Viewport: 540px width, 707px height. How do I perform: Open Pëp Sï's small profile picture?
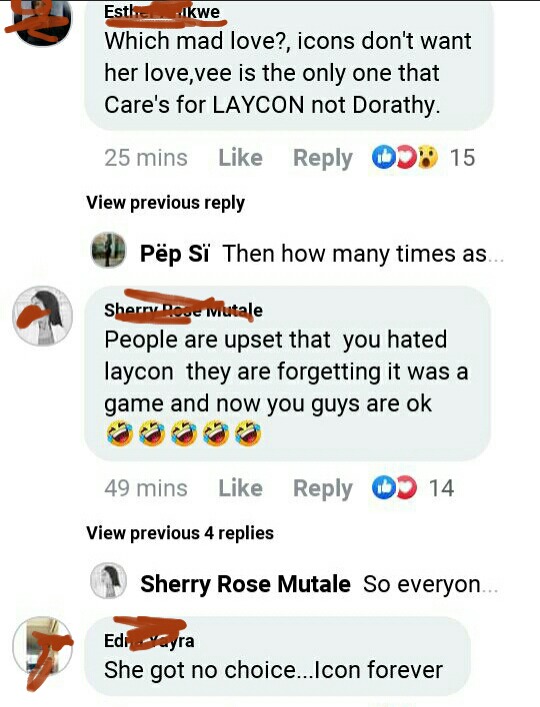click(108, 250)
